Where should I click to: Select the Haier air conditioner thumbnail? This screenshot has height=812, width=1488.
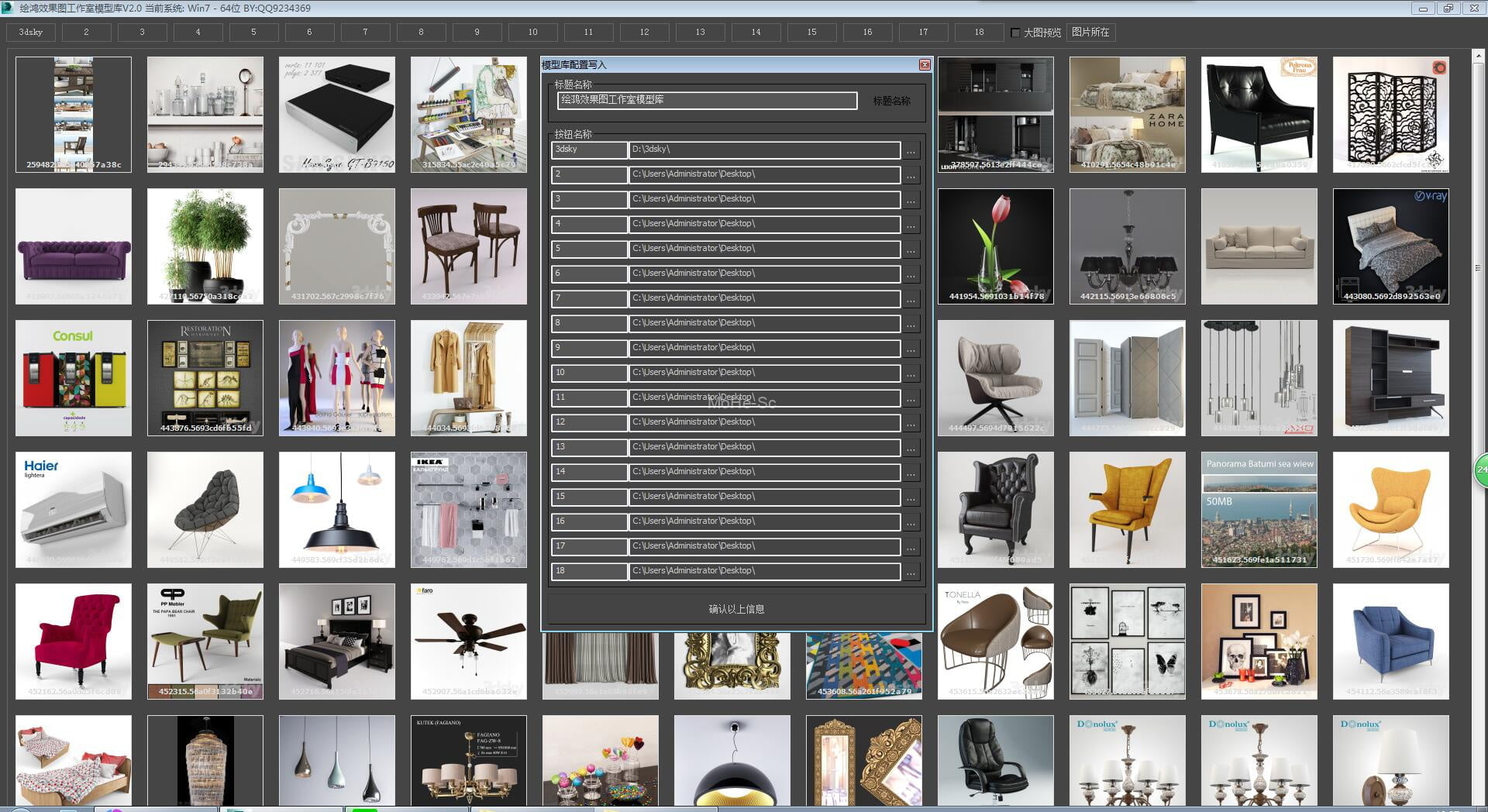(74, 510)
